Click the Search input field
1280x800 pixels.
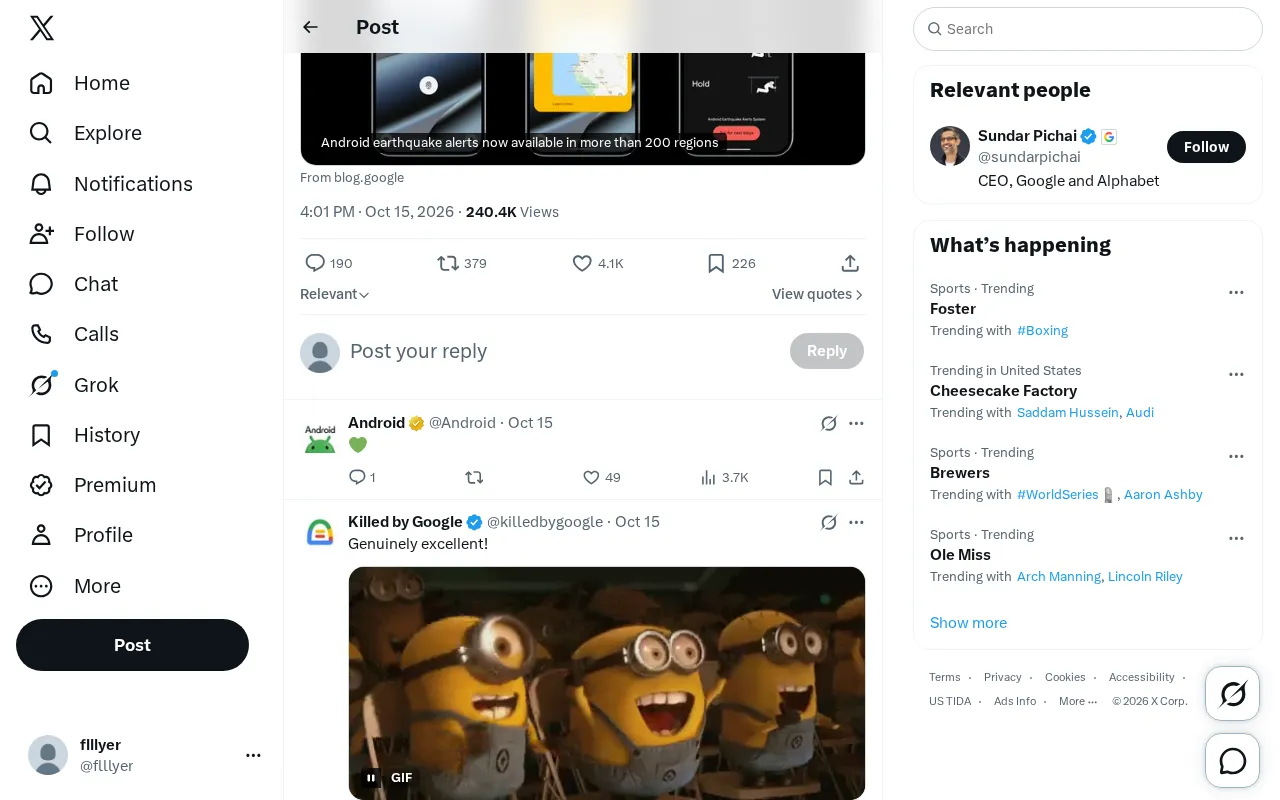(x=1088, y=29)
